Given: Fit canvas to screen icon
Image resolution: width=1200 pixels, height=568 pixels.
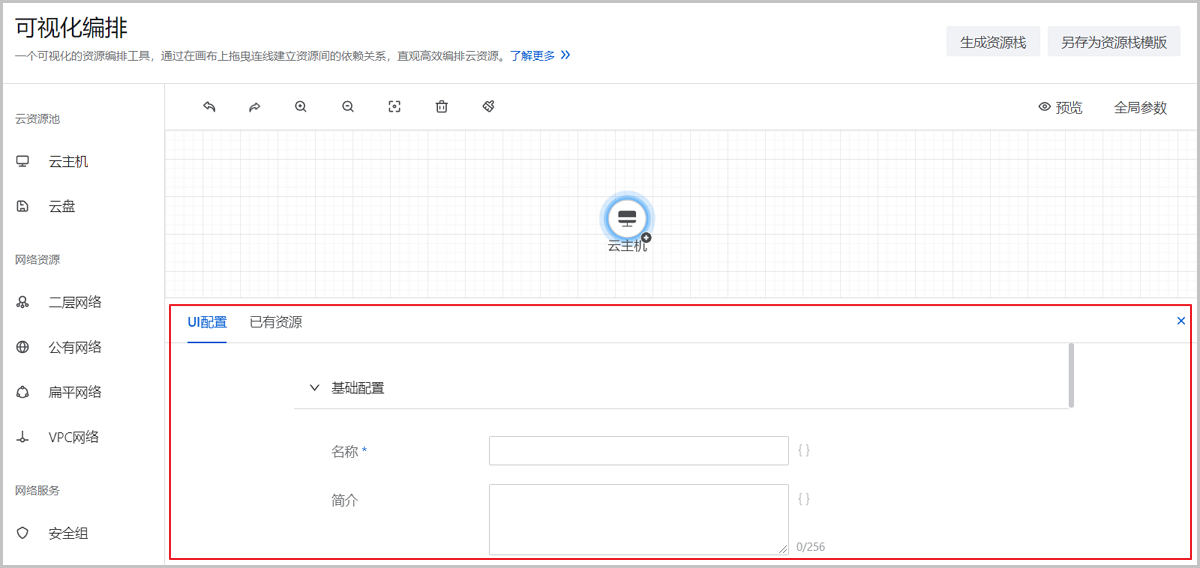Looking at the screenshot, I should (x=395, y=107).
